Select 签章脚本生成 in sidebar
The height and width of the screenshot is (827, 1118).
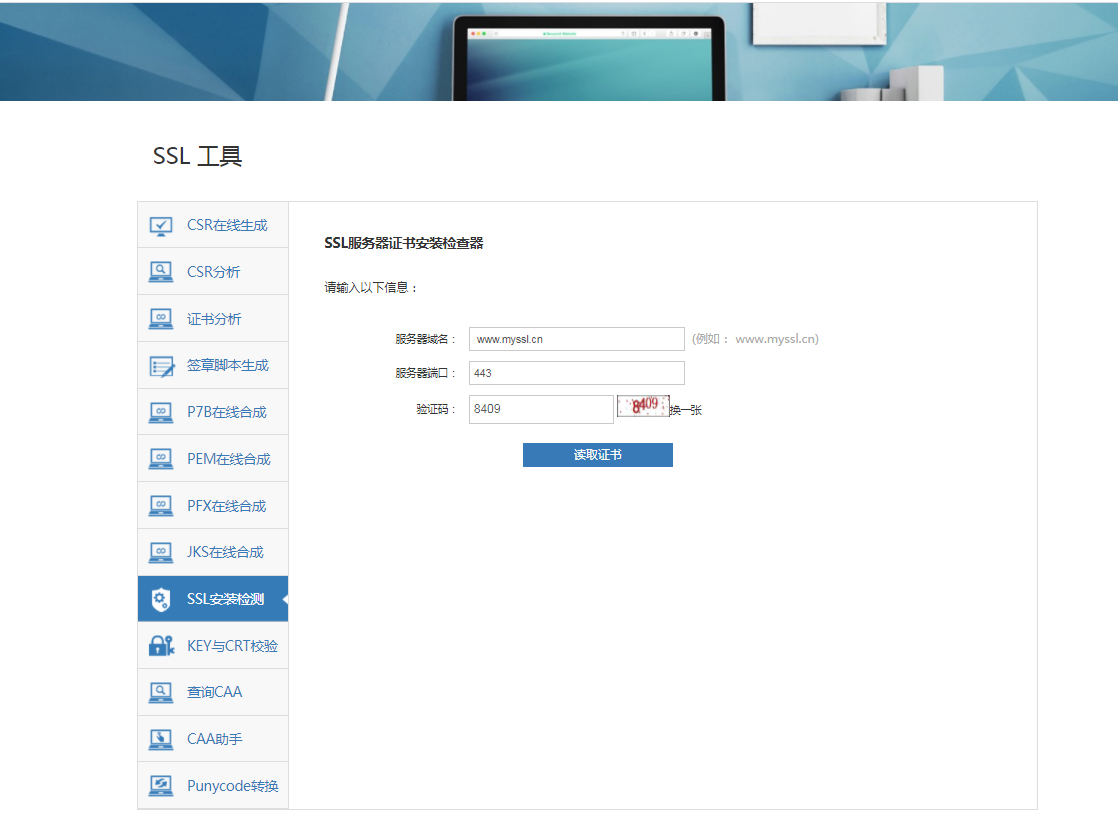coord(213,365)
